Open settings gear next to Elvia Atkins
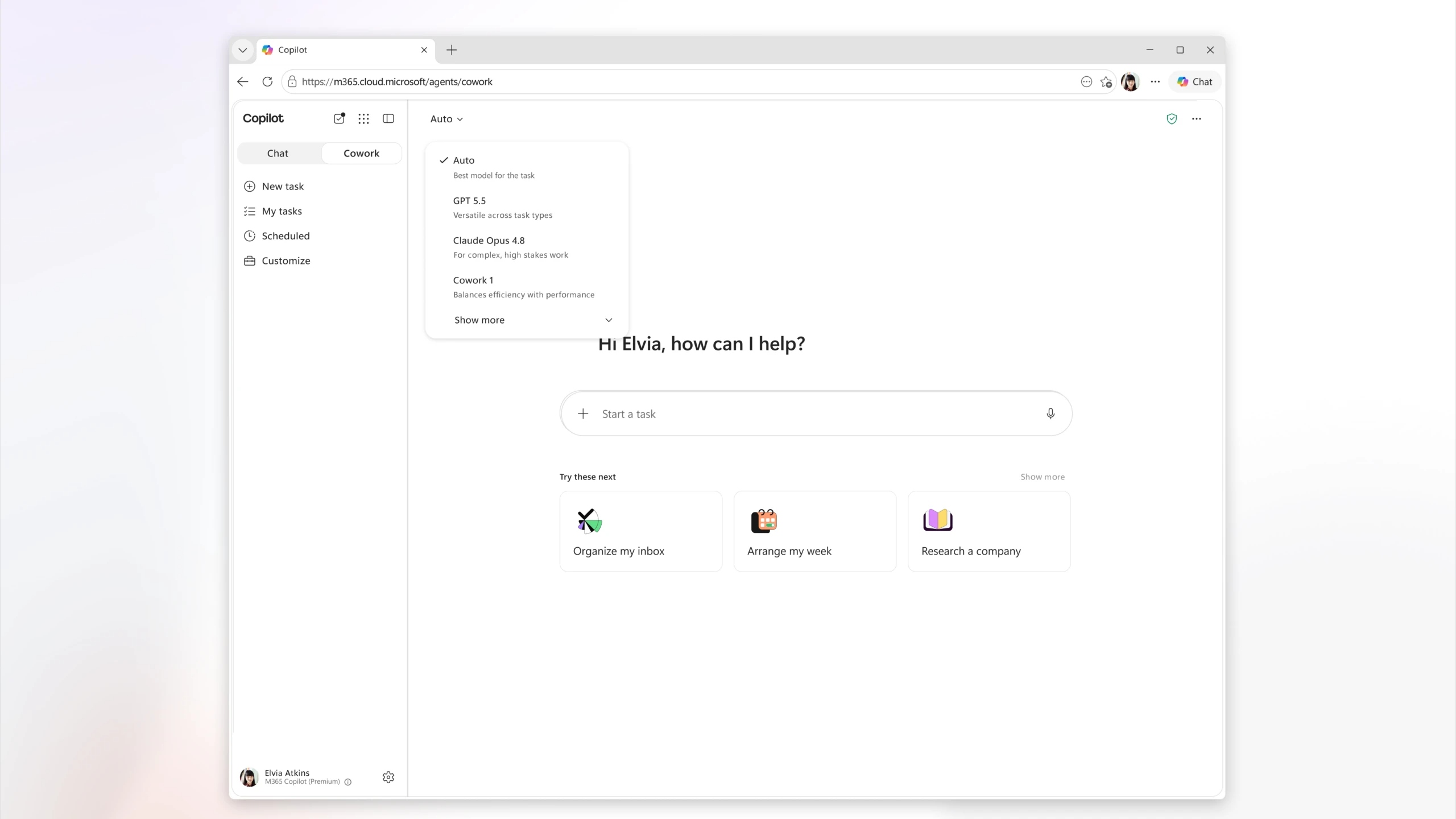 (388, 777)
